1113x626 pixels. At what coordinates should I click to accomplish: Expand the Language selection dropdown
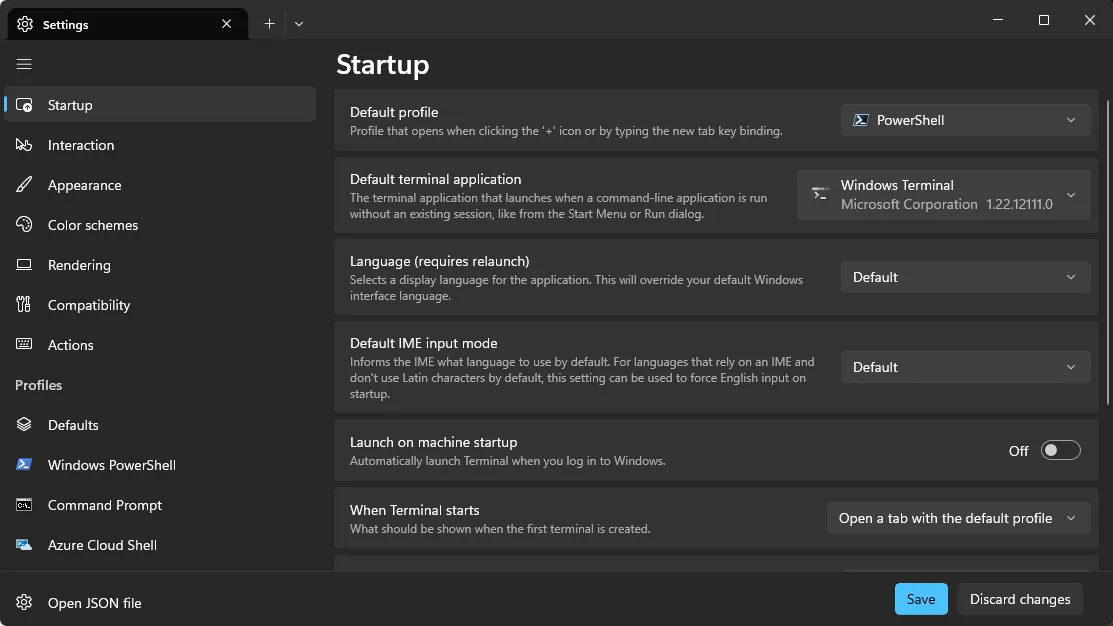tap(964, 277)
